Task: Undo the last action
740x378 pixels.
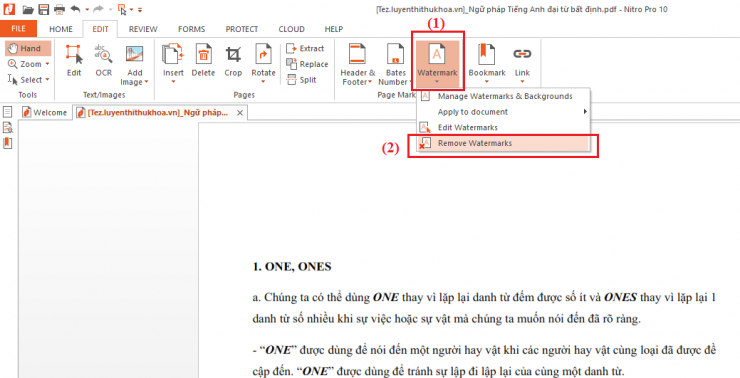Action: pos(75,9)
